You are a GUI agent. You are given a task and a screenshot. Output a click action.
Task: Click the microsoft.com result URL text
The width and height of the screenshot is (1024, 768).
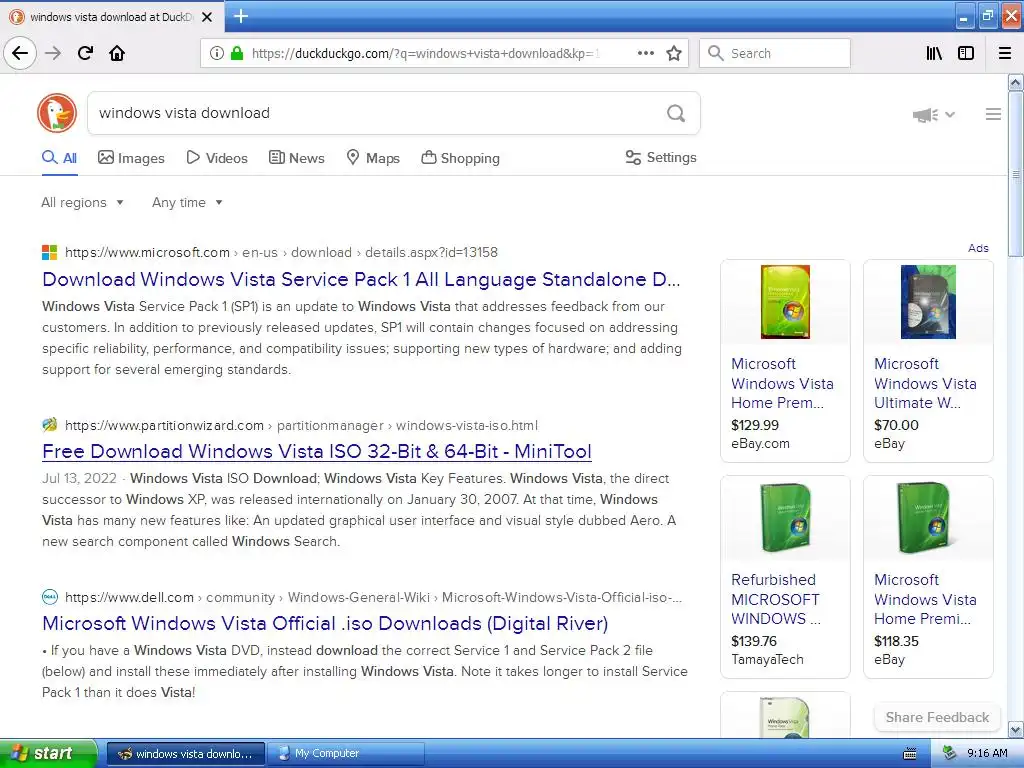tap(281, 252)
